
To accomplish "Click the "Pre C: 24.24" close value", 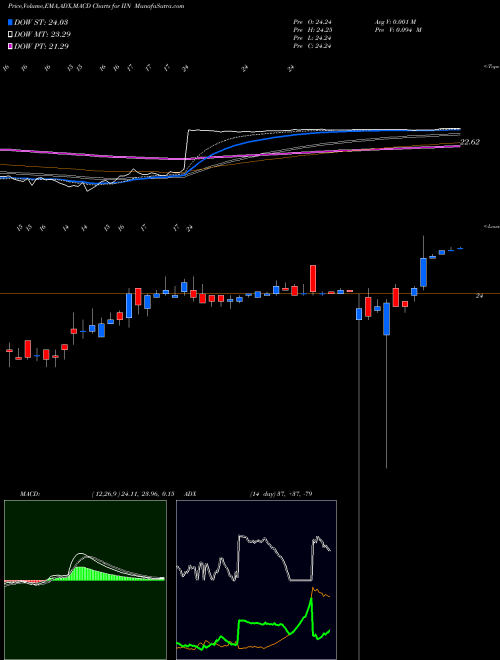I will (312, 46).
